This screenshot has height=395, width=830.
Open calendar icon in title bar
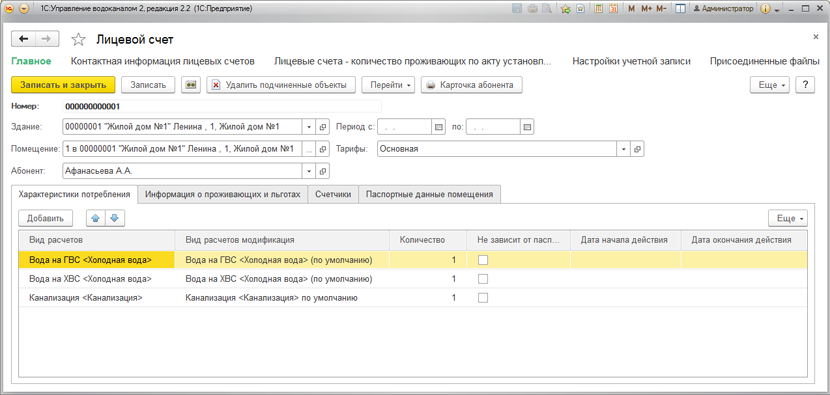614,9
